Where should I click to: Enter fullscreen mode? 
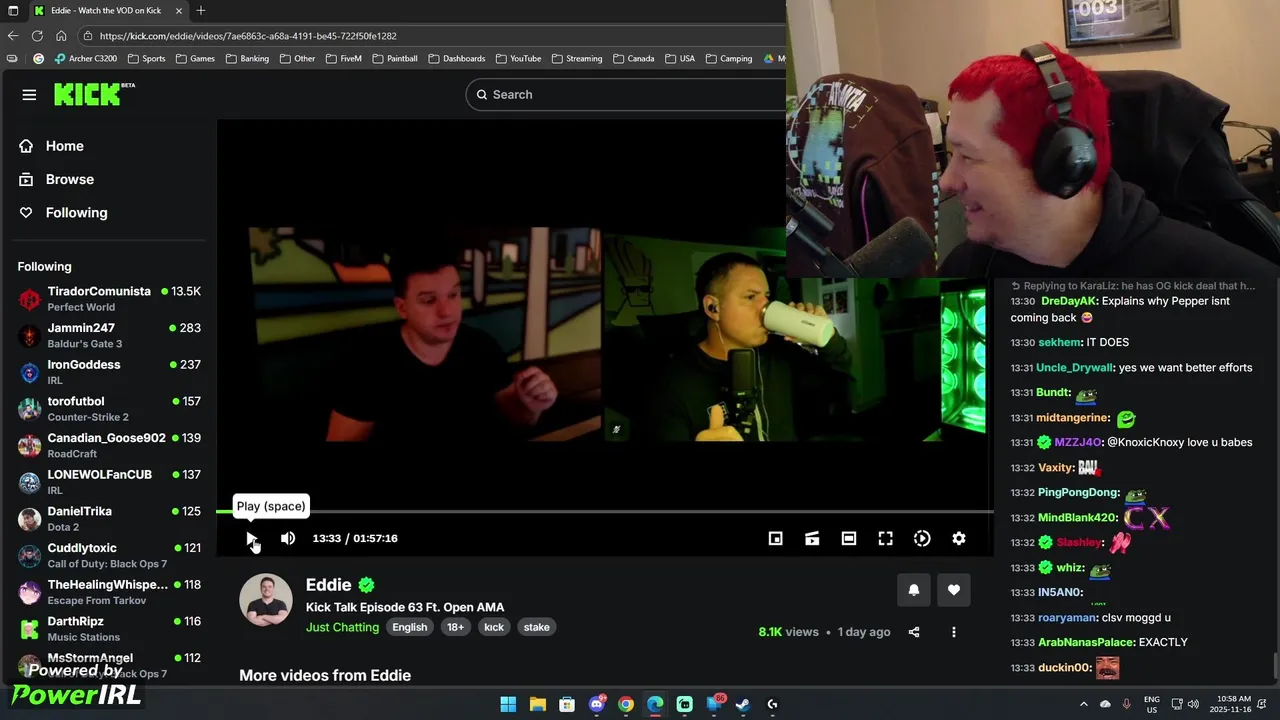point(886,538)
